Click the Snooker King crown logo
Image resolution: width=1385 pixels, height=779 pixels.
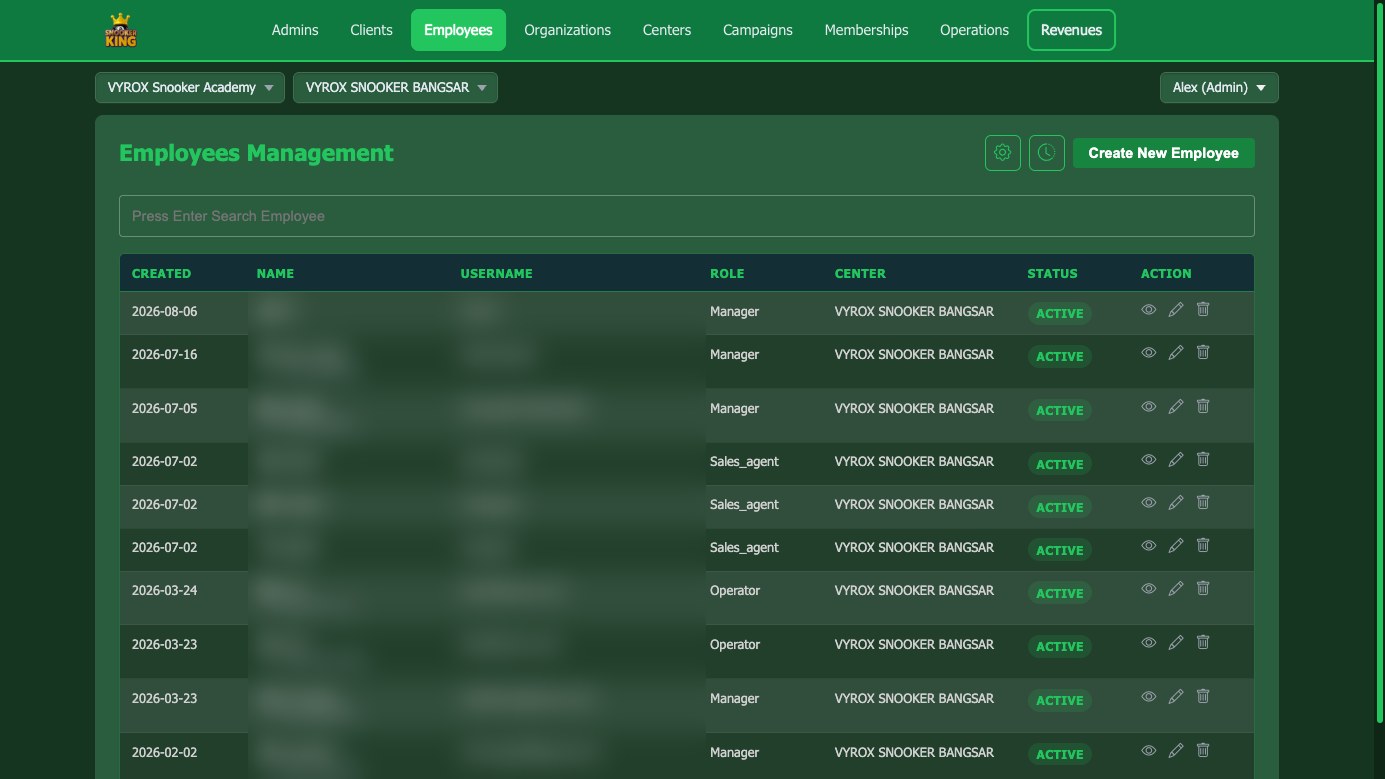point(121,30)
